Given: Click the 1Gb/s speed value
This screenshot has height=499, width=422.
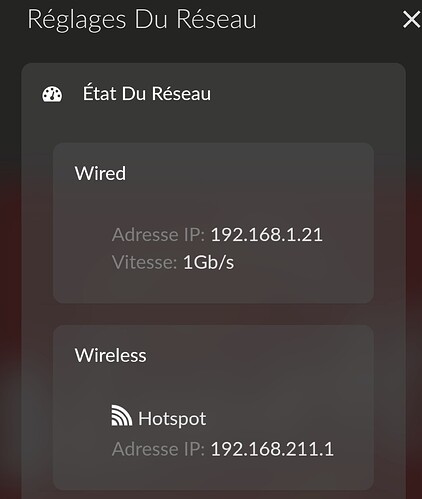Looking at the screenshot, I should coord(208,262).
